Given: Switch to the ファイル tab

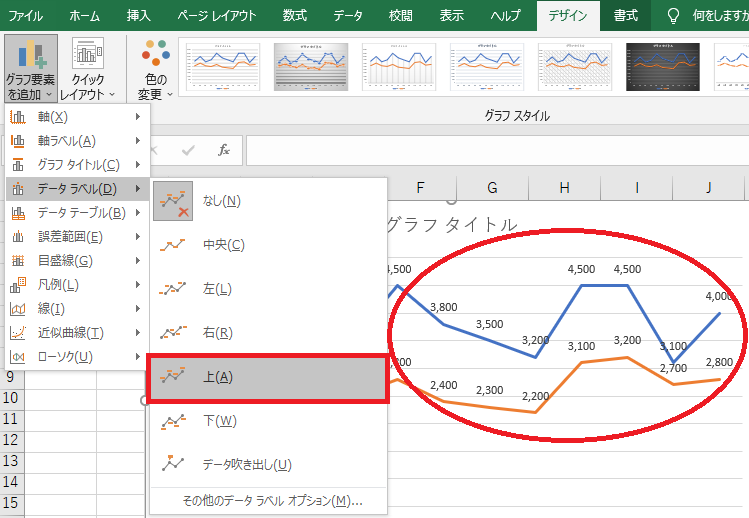Looking at the screenshot, I should click(26, 16).
